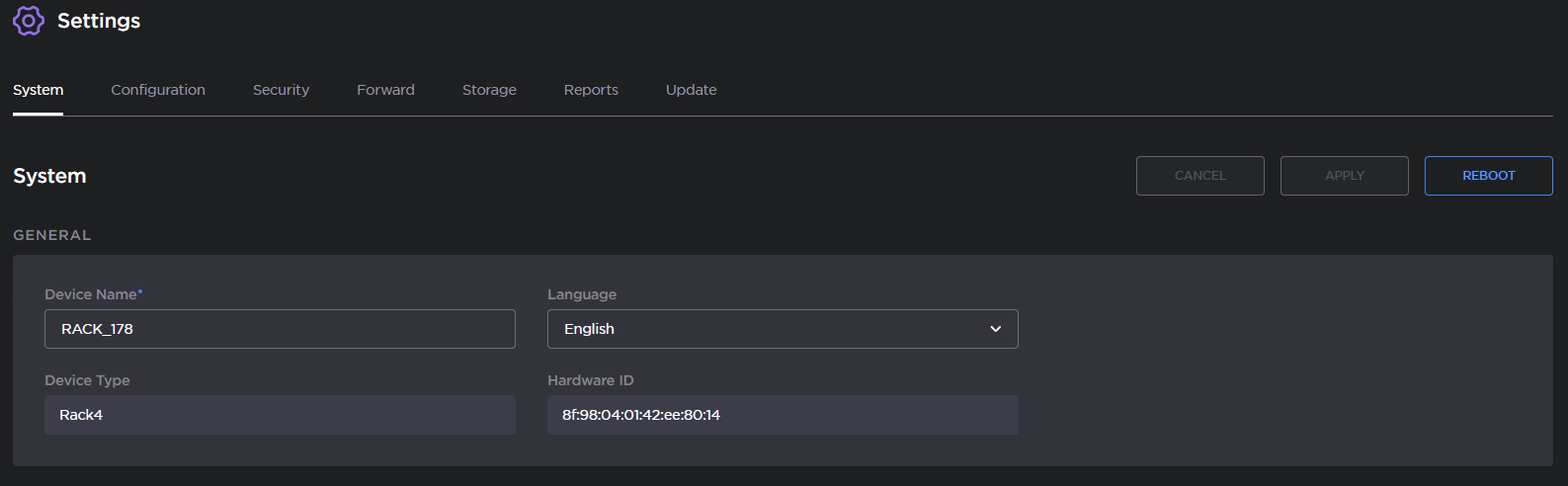The height and width of the screenshot is (486, 1568).
Task: Open the Language combo box showing English
Action: click(x=771, y=329)
